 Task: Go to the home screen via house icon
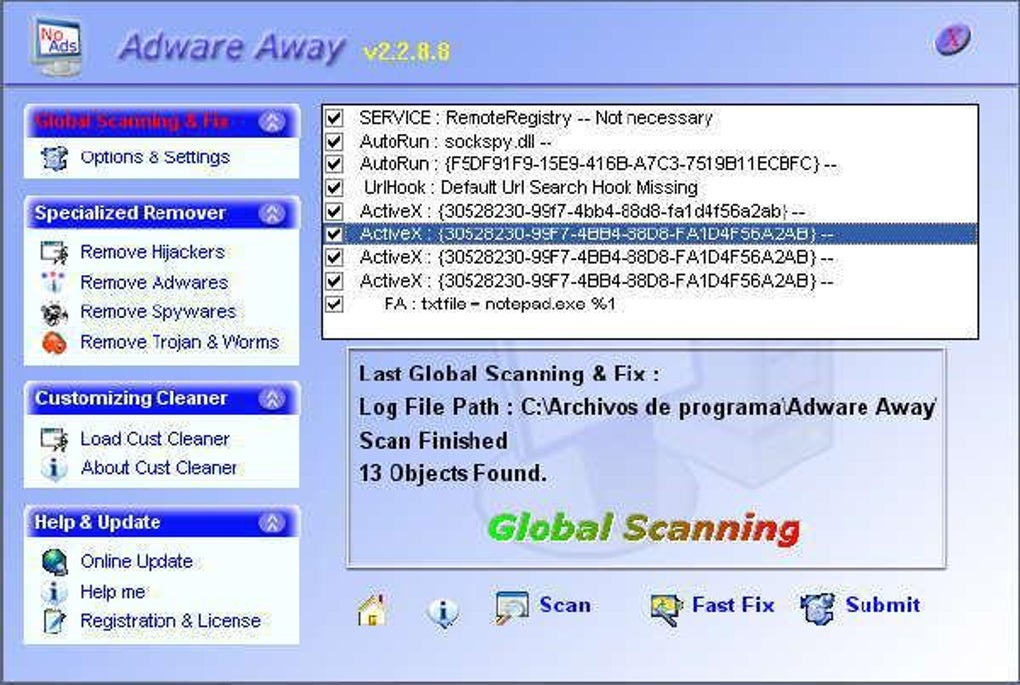tap(373, 610)
